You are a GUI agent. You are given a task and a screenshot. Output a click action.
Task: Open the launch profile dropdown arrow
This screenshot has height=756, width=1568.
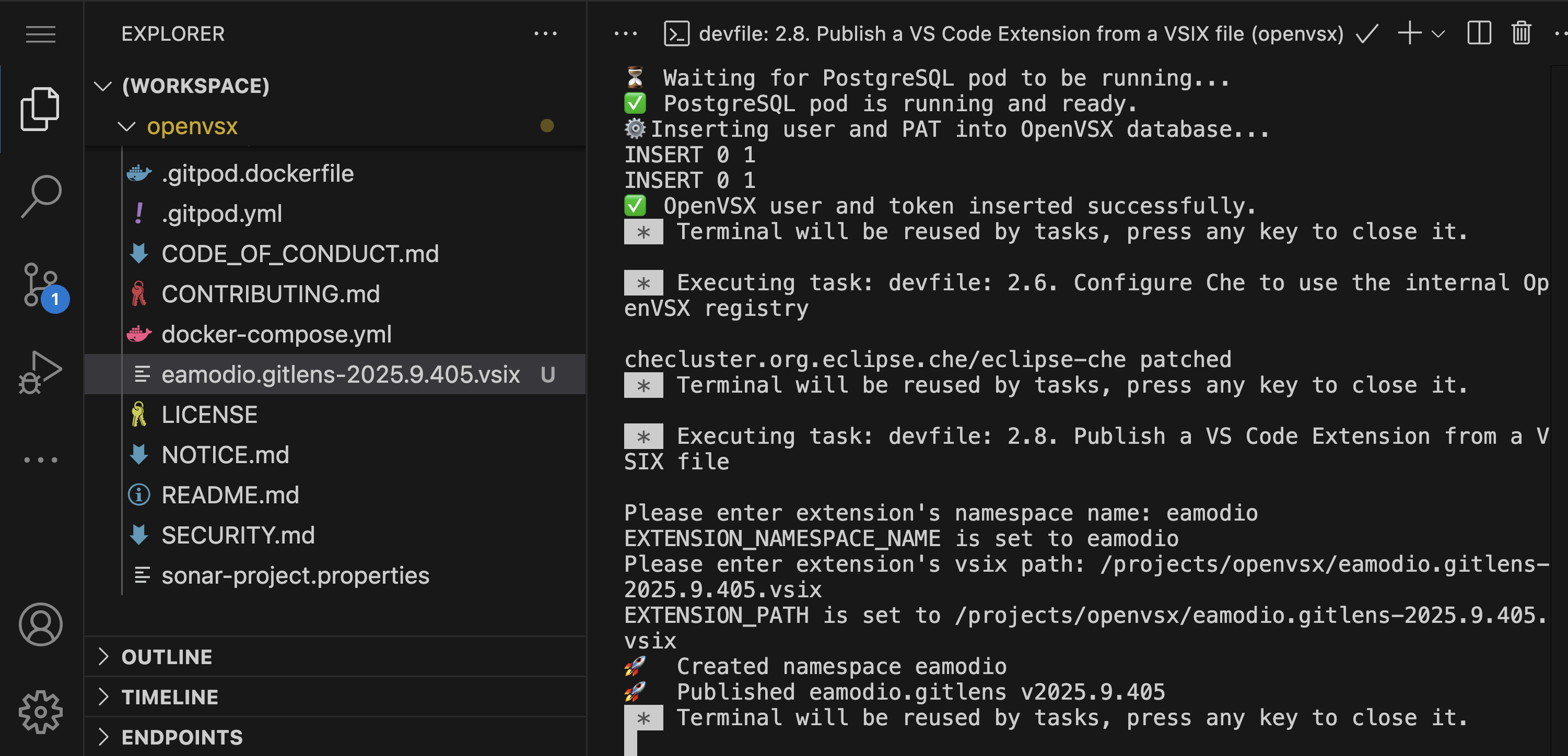[1438, 34]
